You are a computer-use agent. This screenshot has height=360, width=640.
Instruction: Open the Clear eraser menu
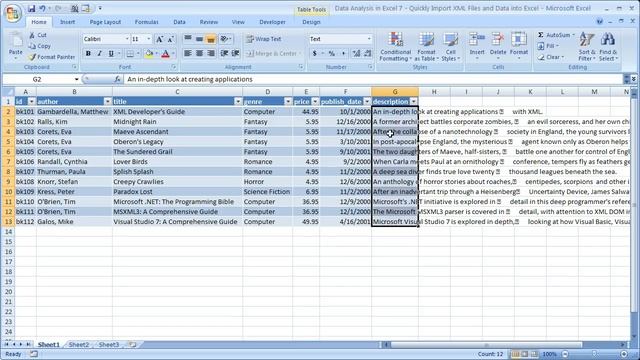point(550,57)
